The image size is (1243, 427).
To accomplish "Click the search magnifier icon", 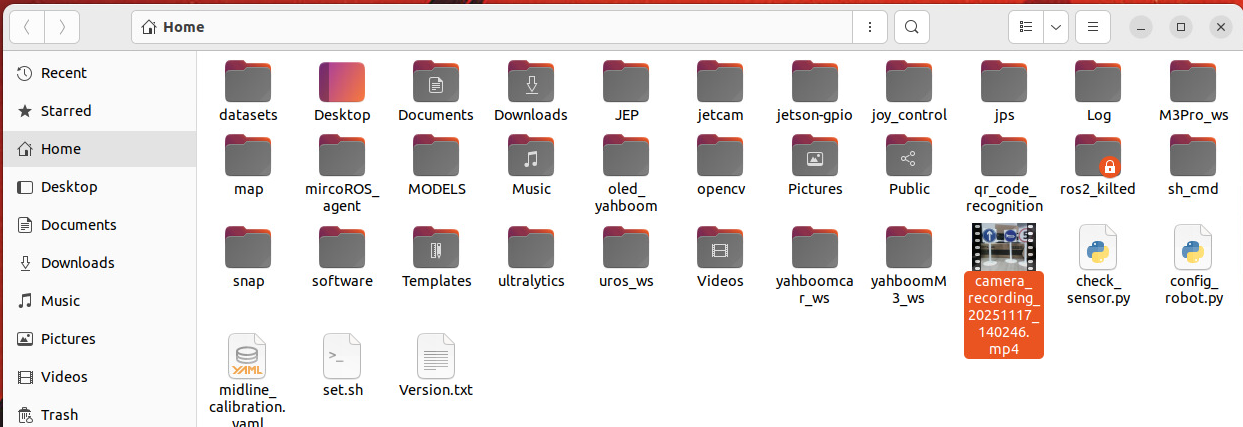I will point(911,27).
